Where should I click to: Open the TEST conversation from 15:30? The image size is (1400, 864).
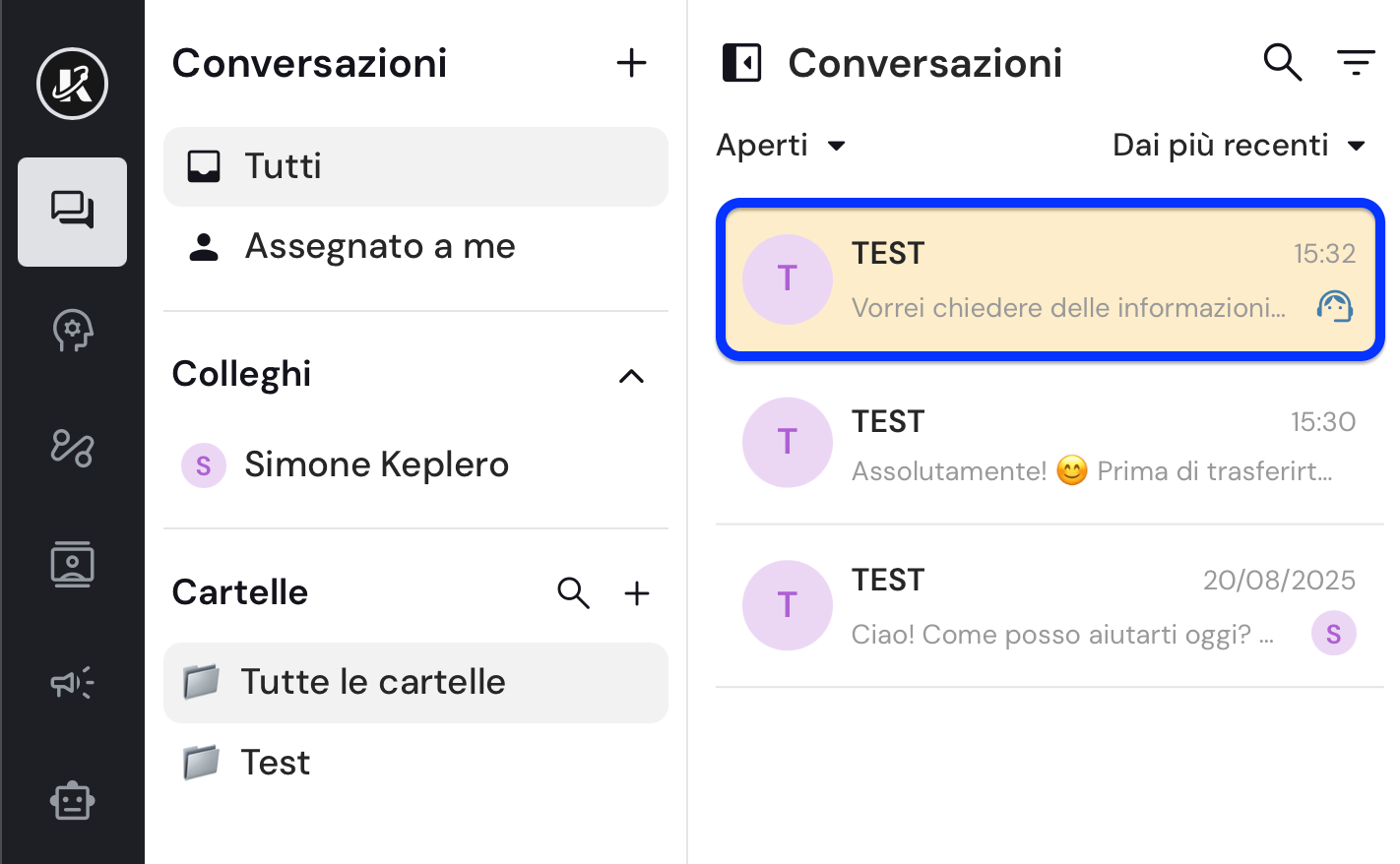(1050, 444)
